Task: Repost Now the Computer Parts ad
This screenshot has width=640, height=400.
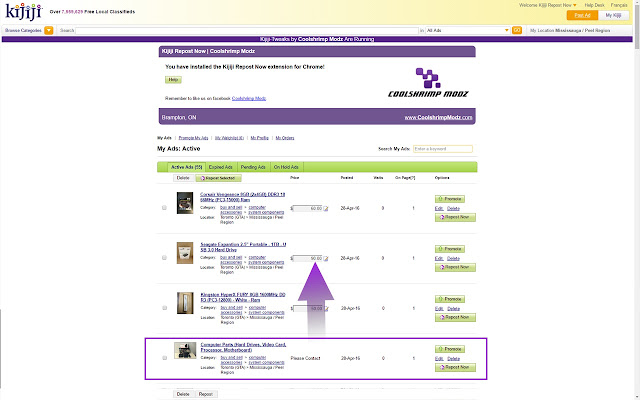Action: pos(455,367)
